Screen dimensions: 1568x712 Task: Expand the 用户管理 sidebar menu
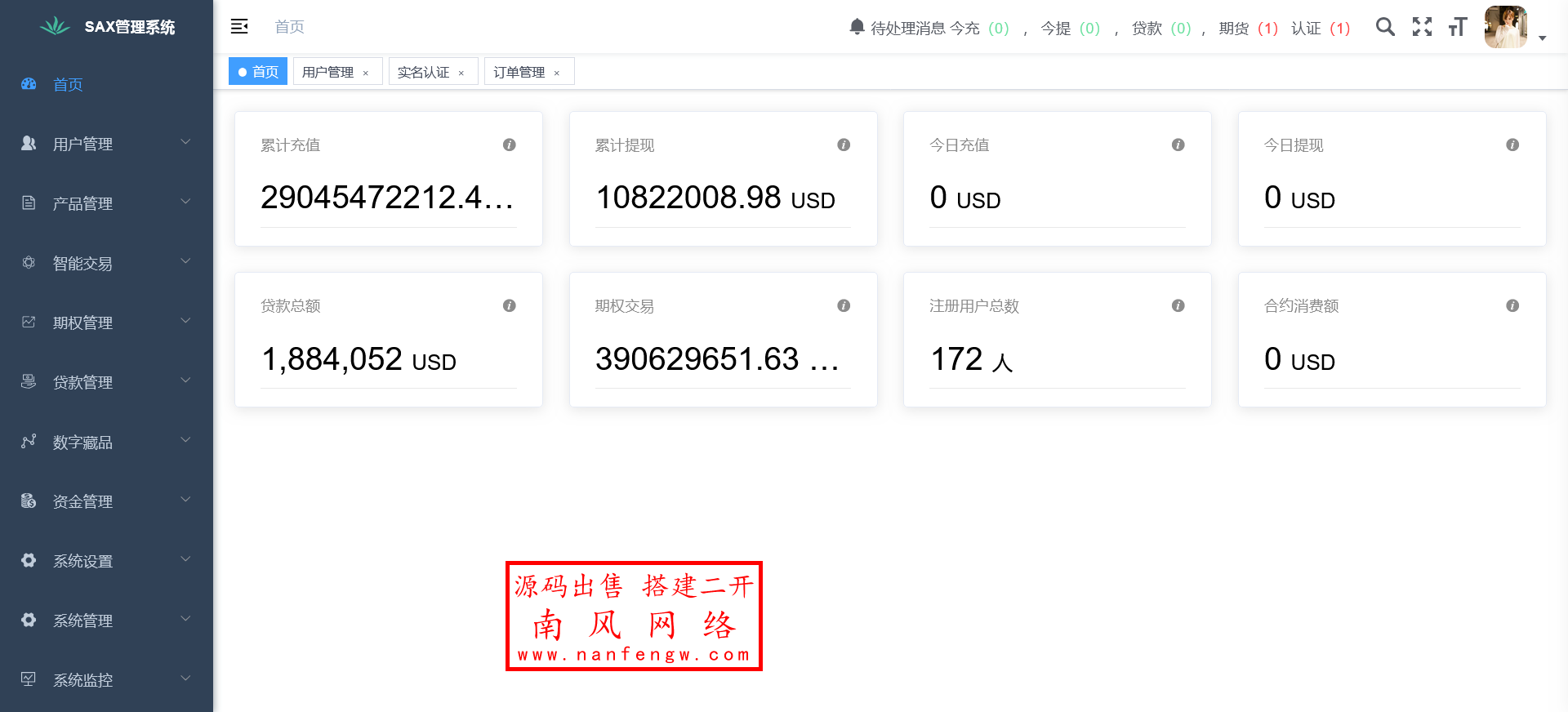tap(106, 144)
